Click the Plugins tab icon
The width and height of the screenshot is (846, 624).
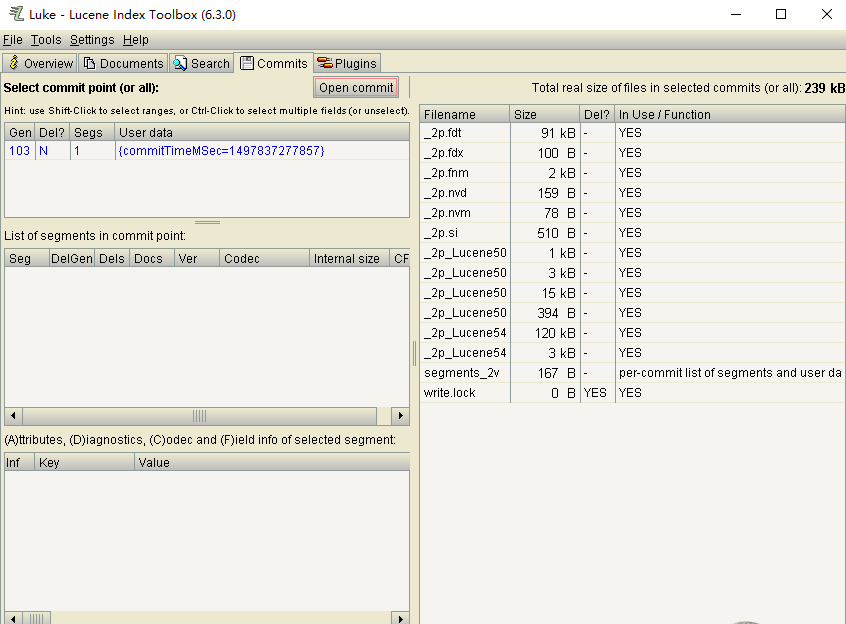click(325, 63)
